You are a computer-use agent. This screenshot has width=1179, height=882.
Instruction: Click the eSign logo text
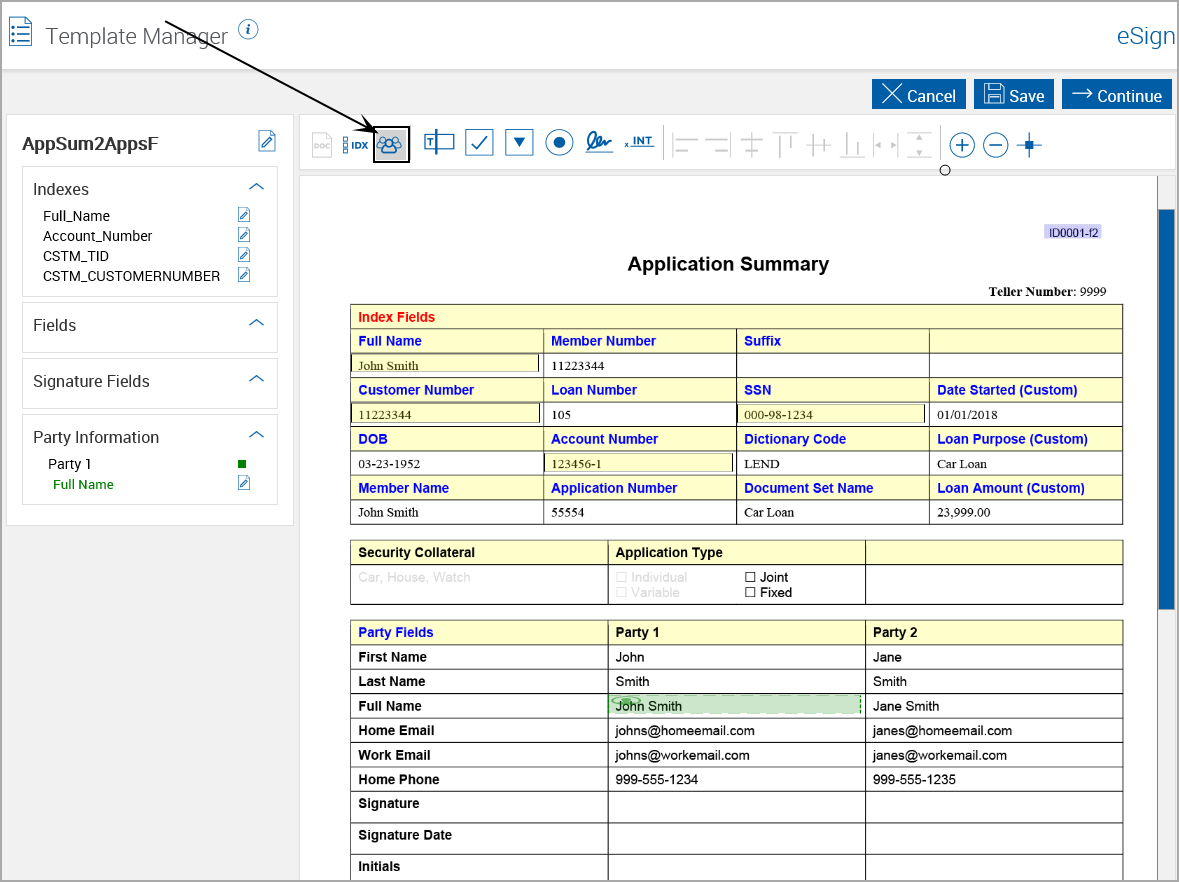click(x=1145, y=36)
